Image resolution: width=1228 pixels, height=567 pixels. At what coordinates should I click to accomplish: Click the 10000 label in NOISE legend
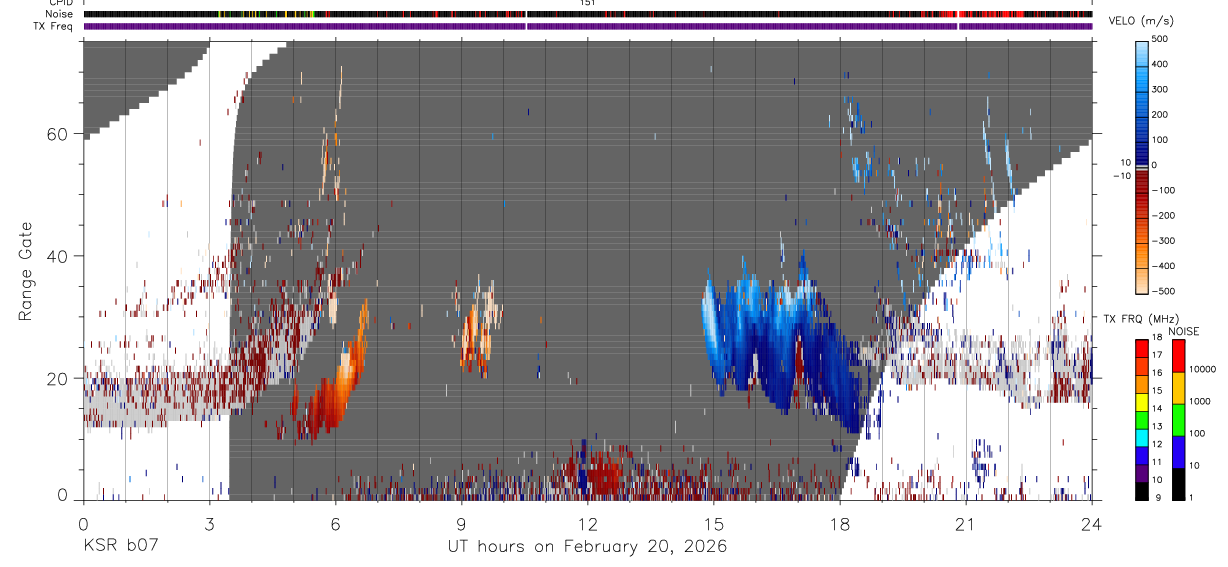coord(1203,369)
